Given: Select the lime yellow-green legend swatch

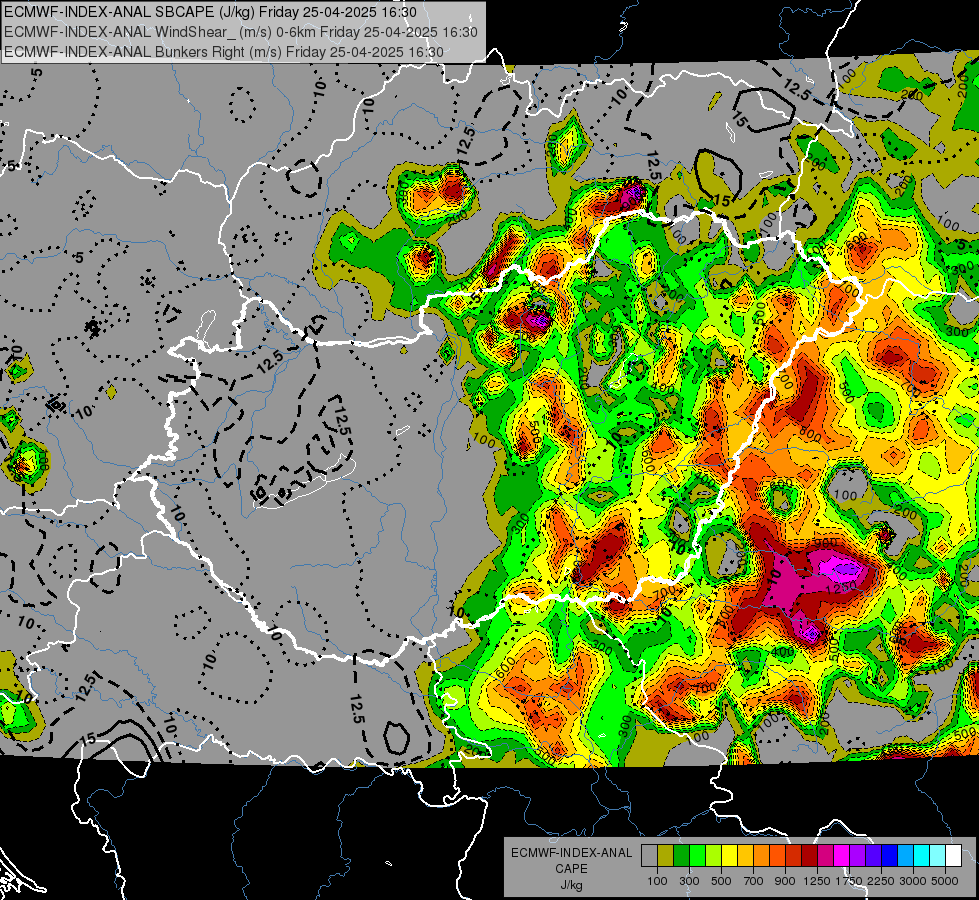Looking at the screenshot, I should [713, 856].
